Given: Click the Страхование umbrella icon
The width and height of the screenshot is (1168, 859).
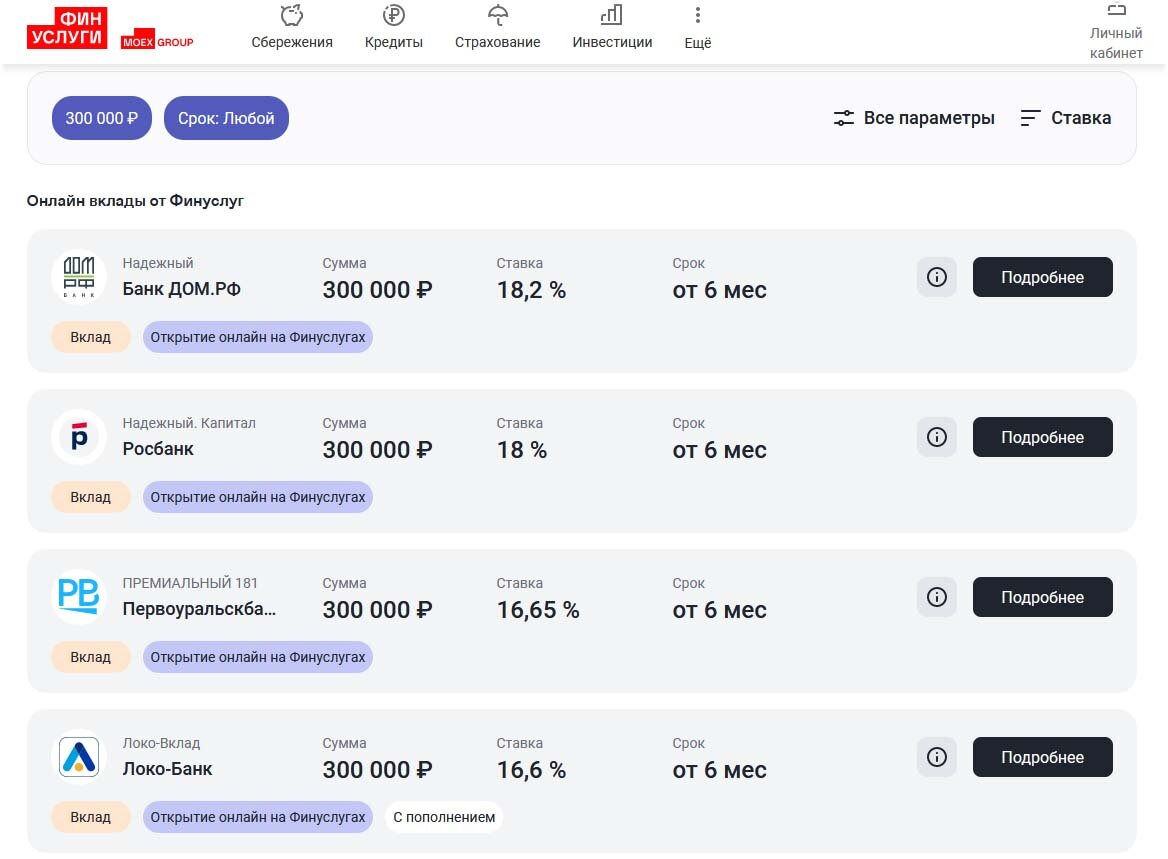Looking at the screenshot, I should [498, 15].
